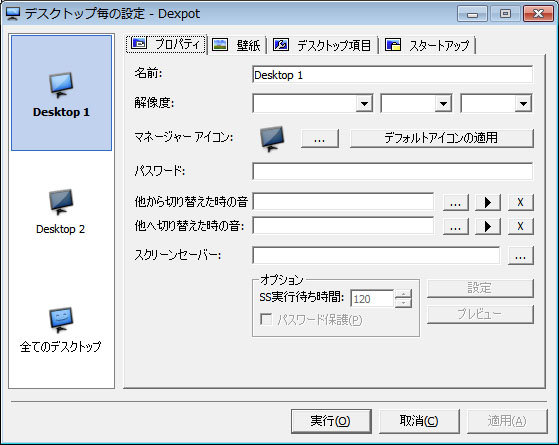
Task: Close the Dexpot settings window
Action: 538,14
